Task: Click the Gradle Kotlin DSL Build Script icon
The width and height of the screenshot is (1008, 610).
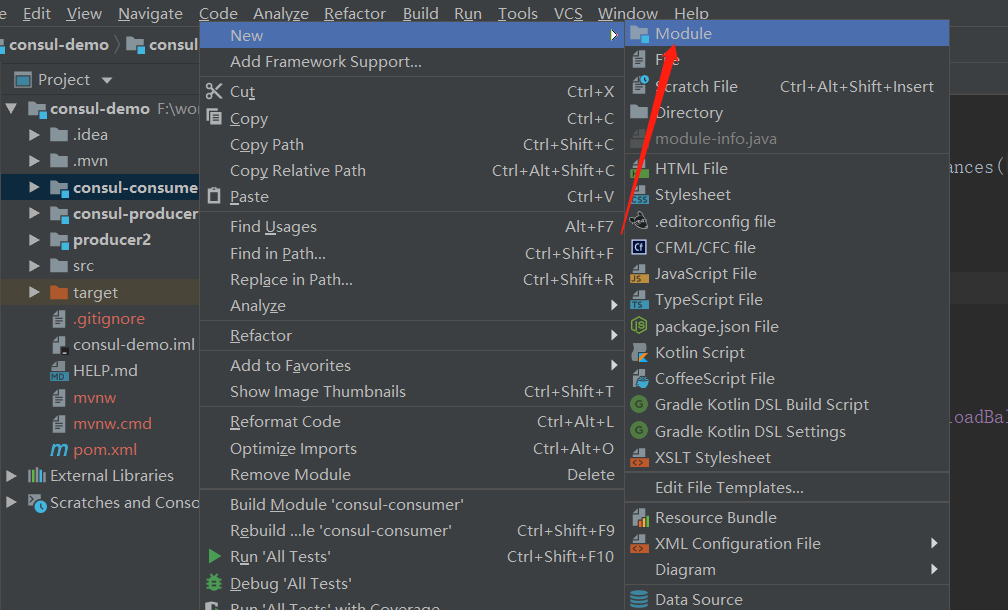Action: [639, 405]
